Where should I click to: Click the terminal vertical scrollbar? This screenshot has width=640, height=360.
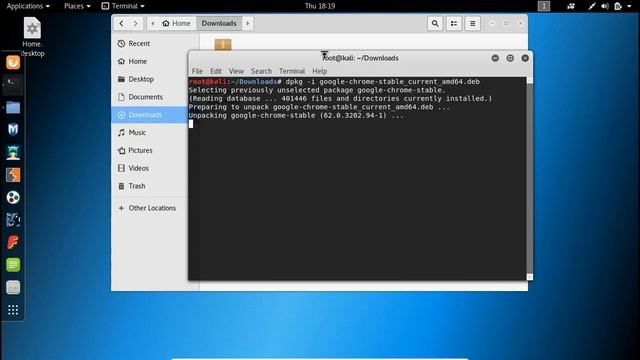(530, 178)
